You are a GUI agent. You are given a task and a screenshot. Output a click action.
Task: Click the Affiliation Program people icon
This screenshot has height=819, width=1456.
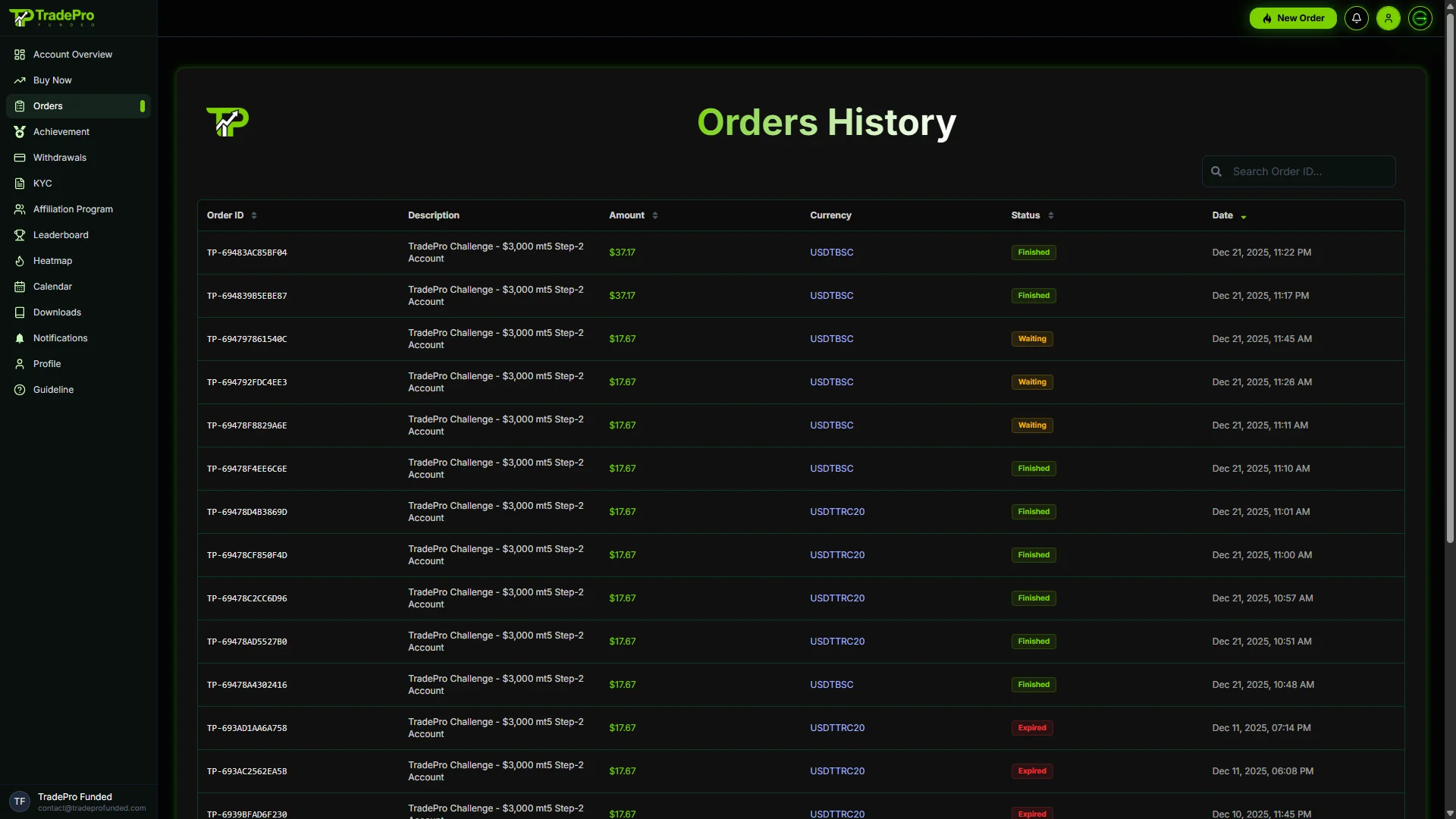click(x=20, y=209)
